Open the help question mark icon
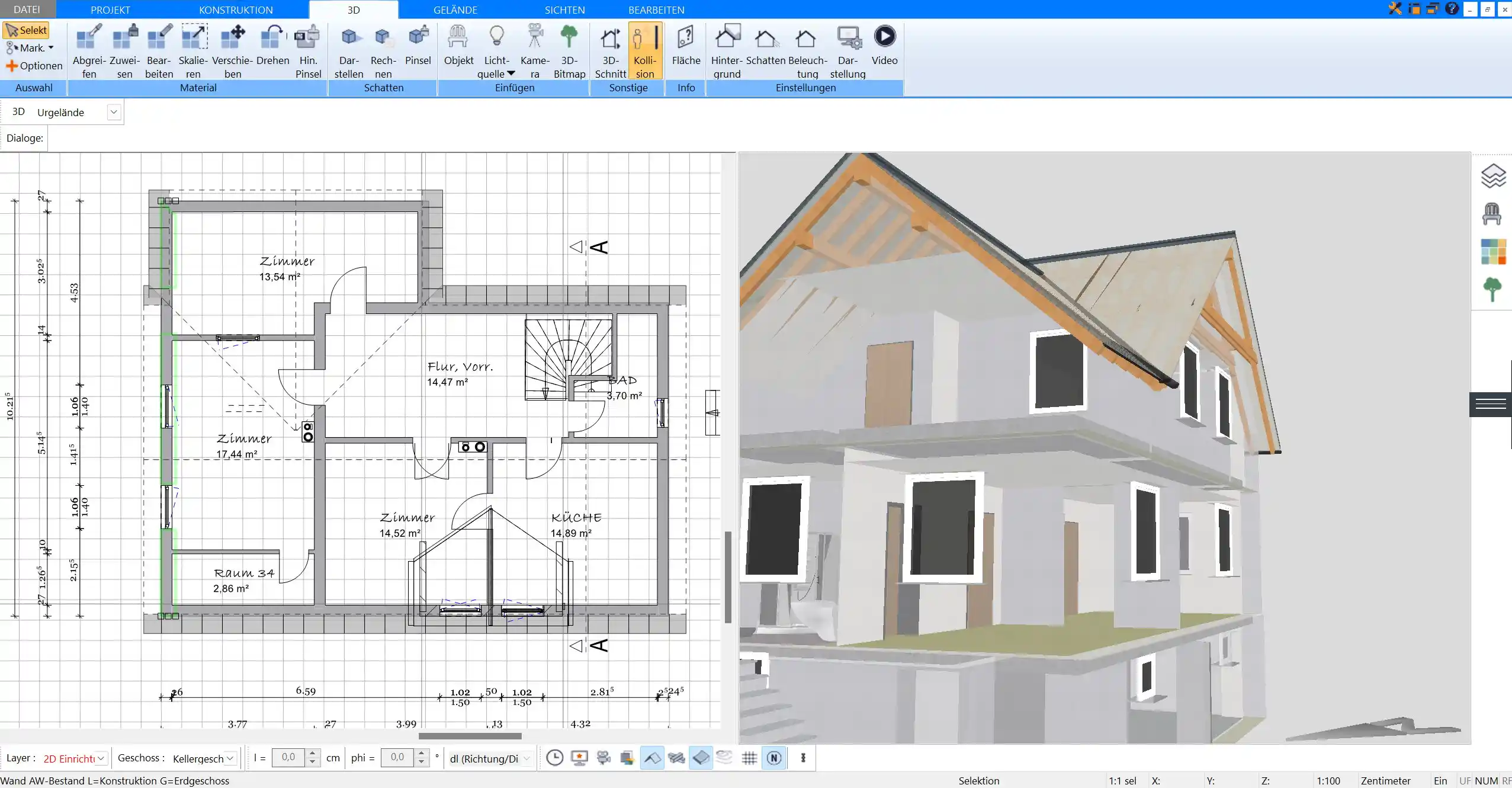Viewport: 1512px width, 788px height. point(1452,9)
